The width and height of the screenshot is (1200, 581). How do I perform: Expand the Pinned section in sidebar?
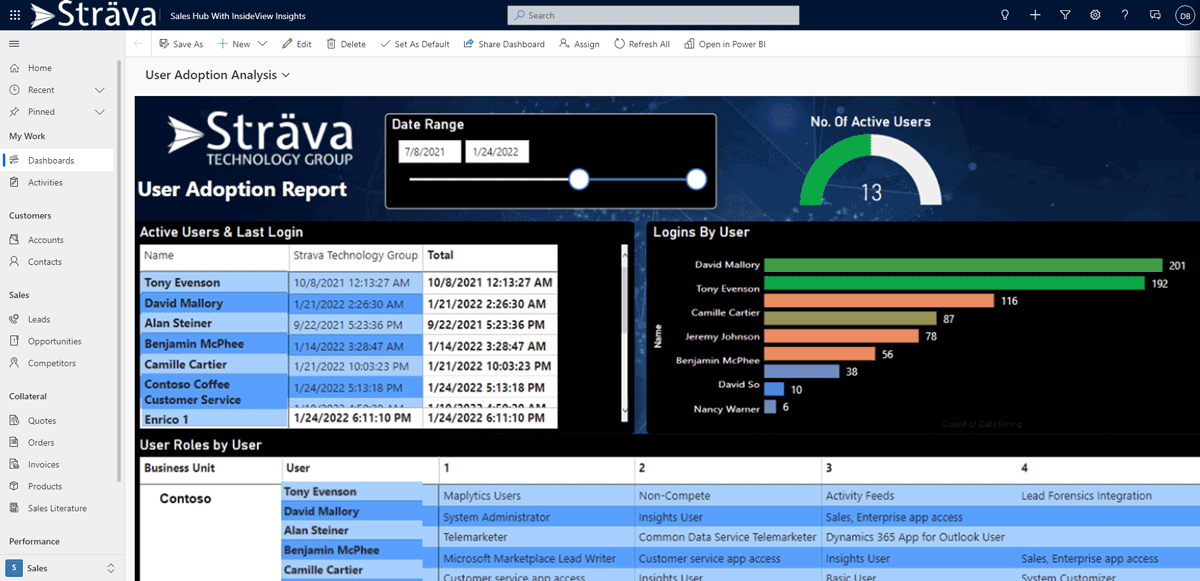[99, 112]
